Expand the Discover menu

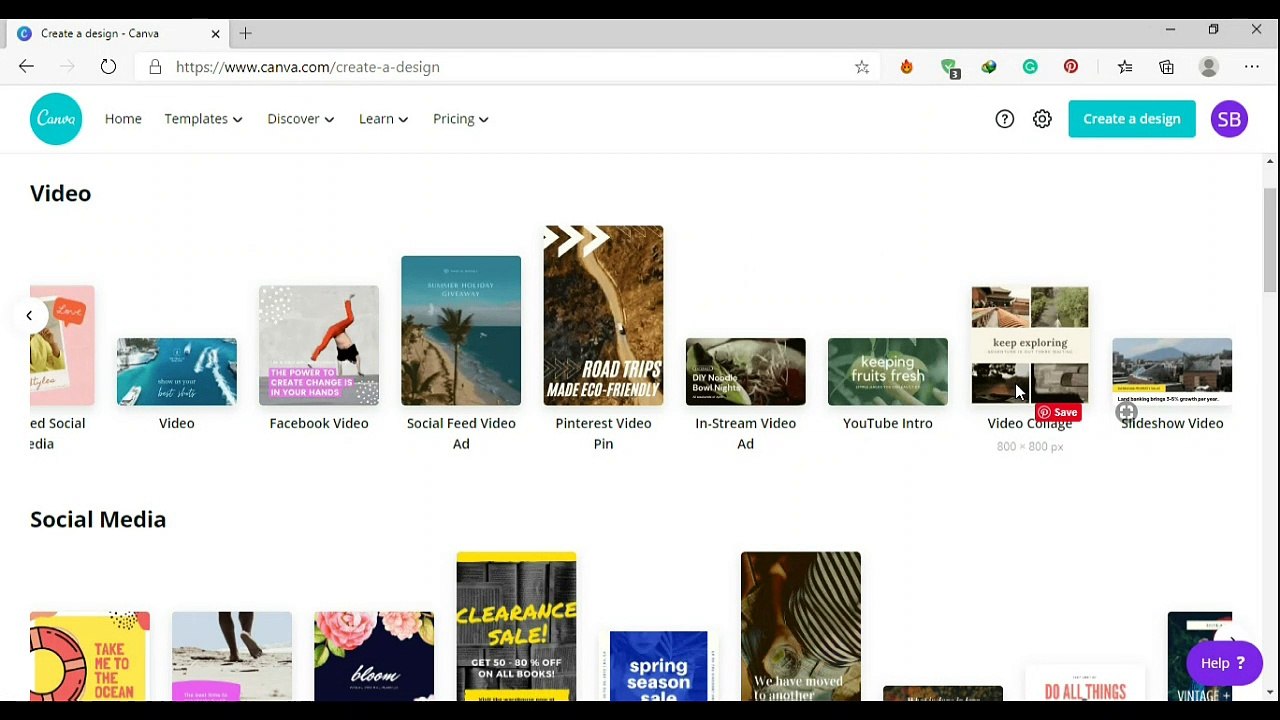(x=300, y=119)
